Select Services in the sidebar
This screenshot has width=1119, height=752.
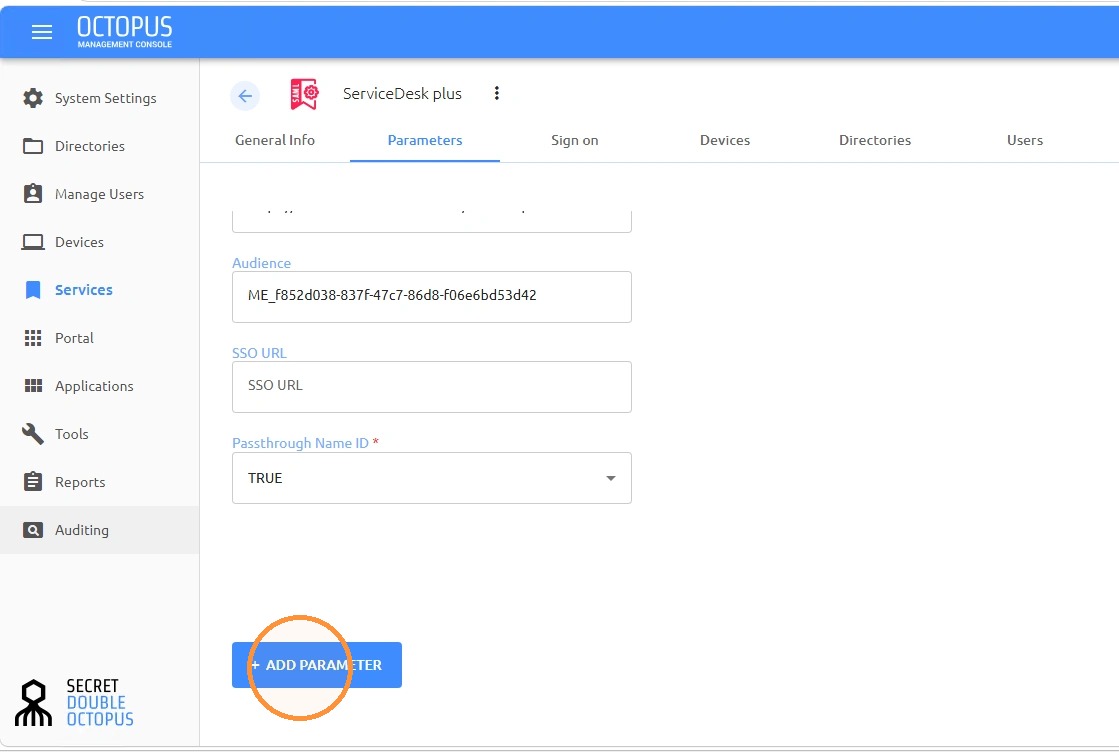pos(100,290)
